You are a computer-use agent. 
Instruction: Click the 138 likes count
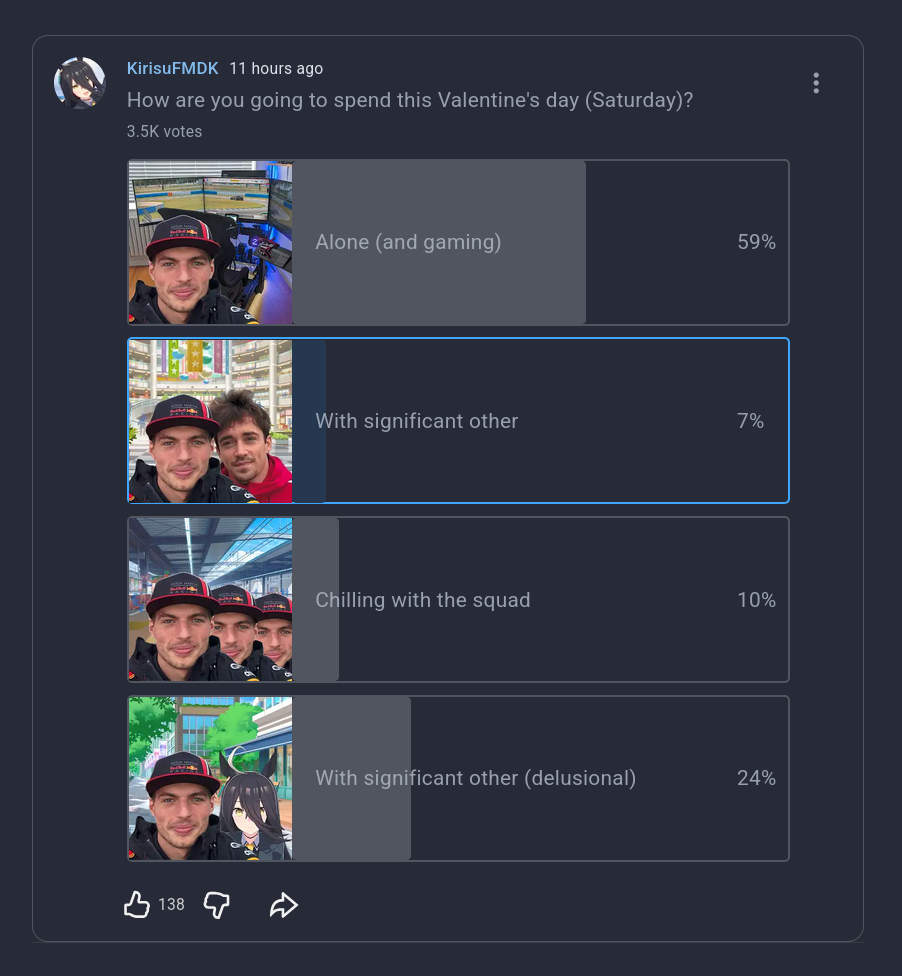click(x=171, y=905)
